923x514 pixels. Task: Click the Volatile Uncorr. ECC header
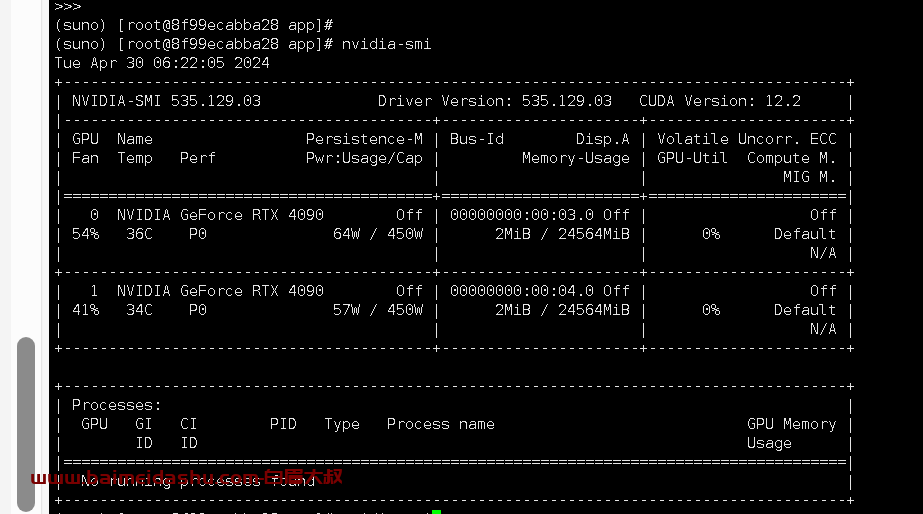coord(746,139)
